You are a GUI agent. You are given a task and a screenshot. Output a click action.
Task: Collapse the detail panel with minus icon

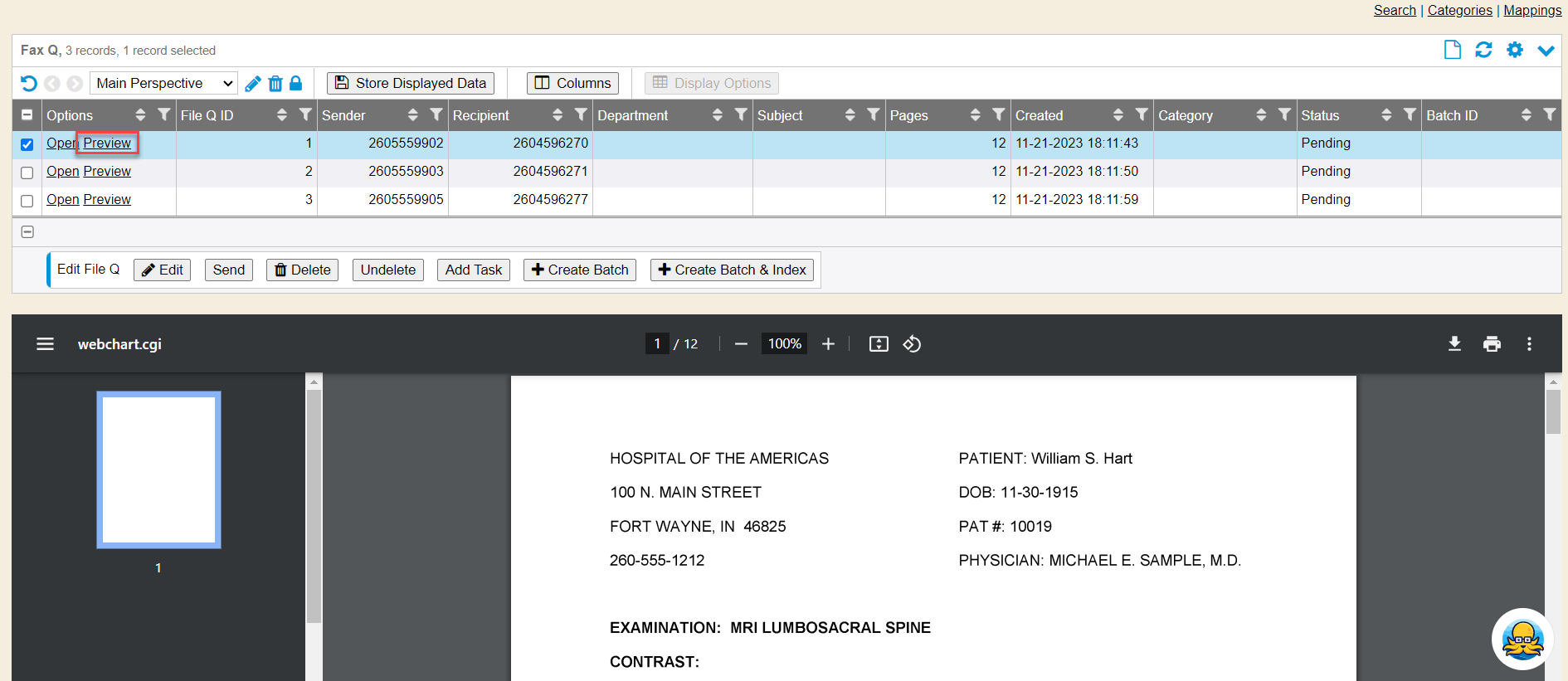pos(27,232)
